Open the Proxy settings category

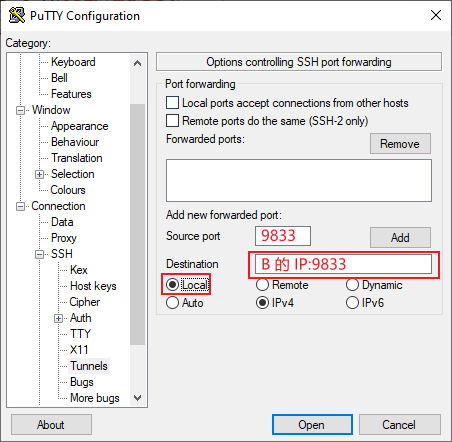[64, 238]
